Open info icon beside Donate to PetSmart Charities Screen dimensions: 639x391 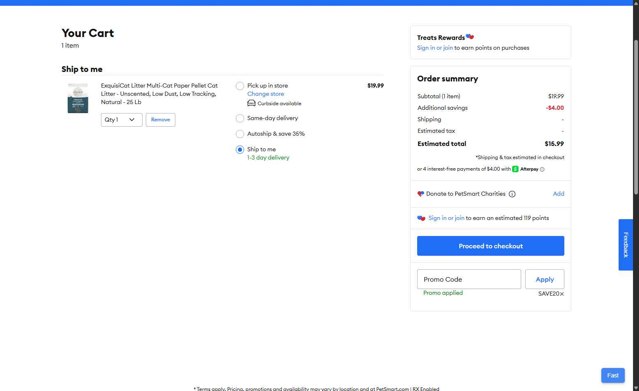click(512, 194)
